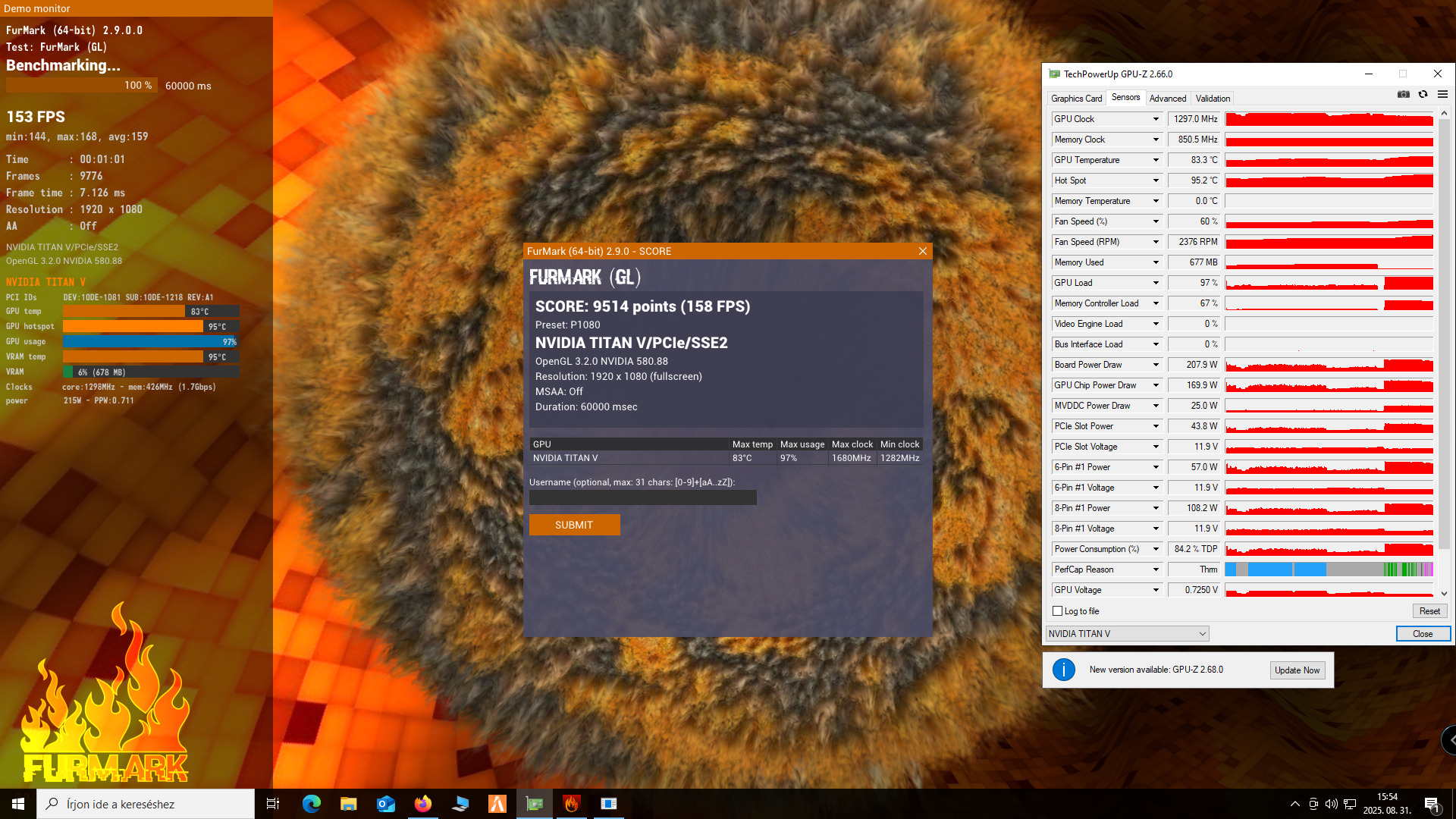
Task: Click GPU-Z refresh sensors icon
Action: [x=1423, y=95]
